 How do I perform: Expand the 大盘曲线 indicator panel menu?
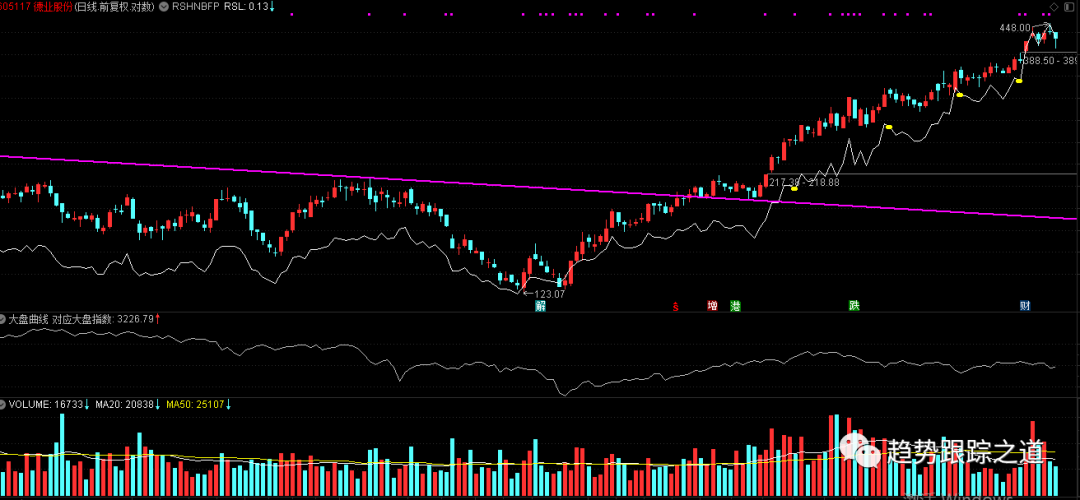click(x=4, y=319)
